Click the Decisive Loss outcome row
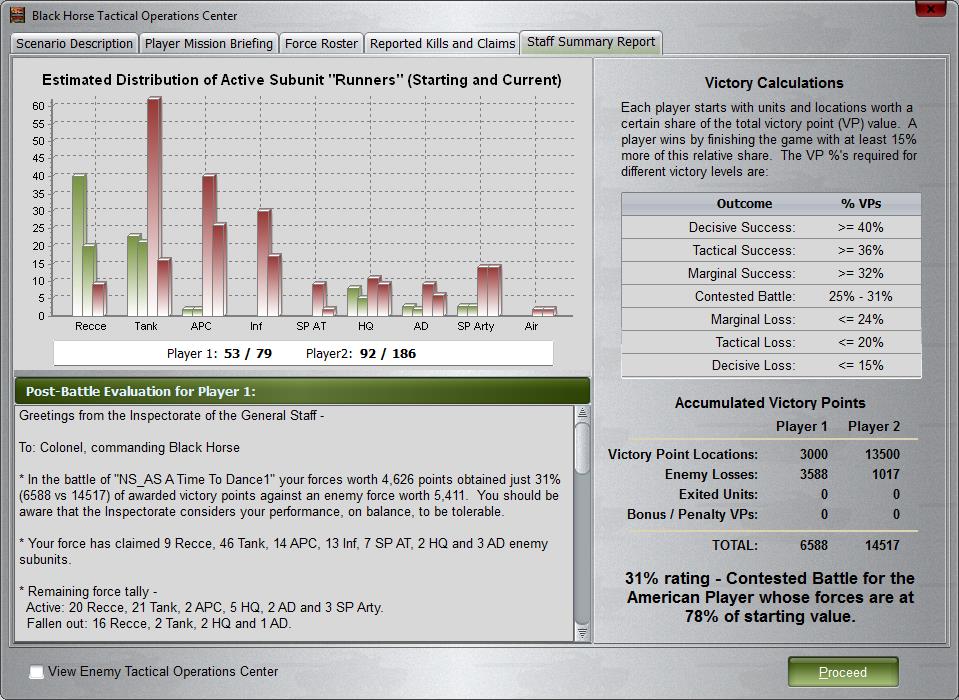959x700 pixels. pyautogui.click(x=771, y=366)
